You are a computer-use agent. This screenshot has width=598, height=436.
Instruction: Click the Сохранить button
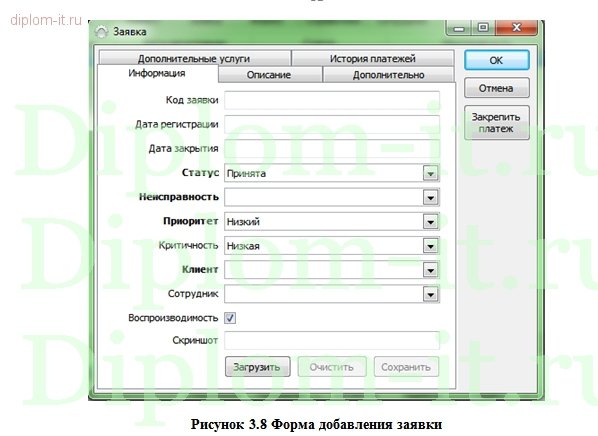tap(406, 367)
